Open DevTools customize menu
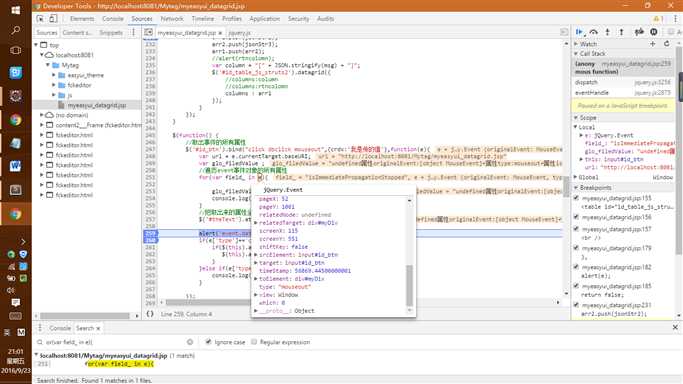 click(x=676, y=19)
